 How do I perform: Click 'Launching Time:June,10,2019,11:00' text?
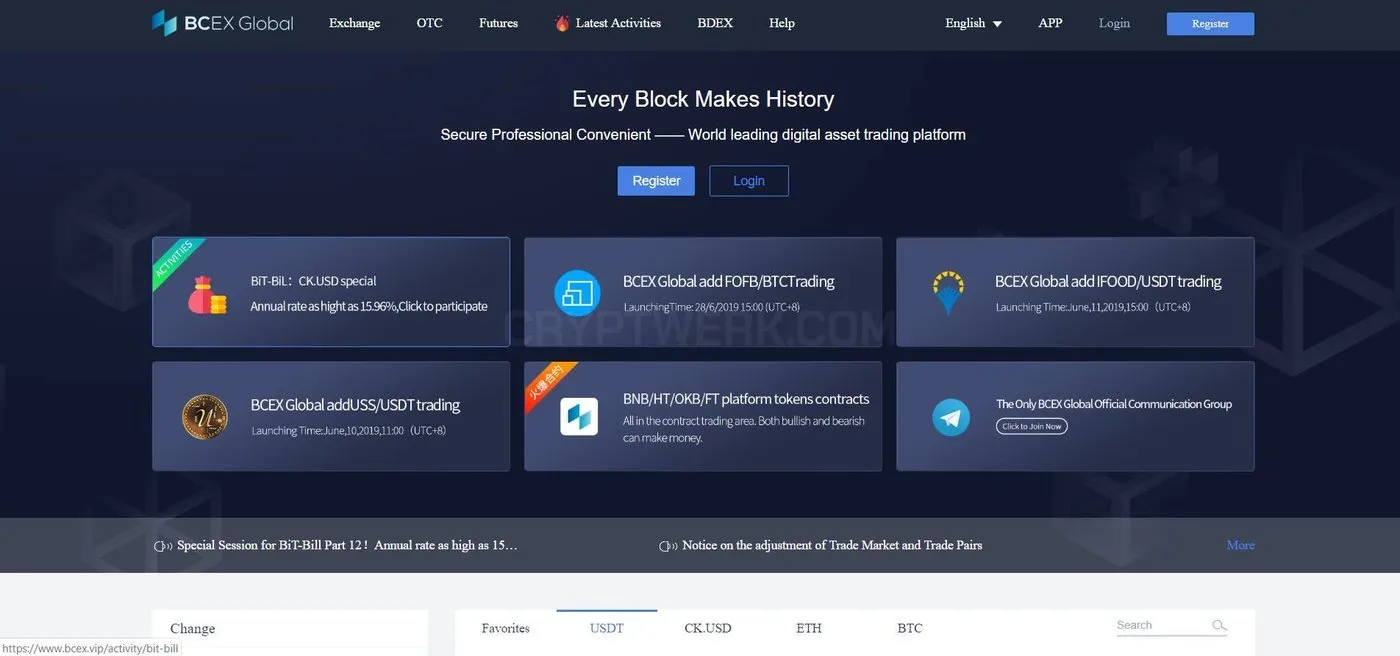348,431
